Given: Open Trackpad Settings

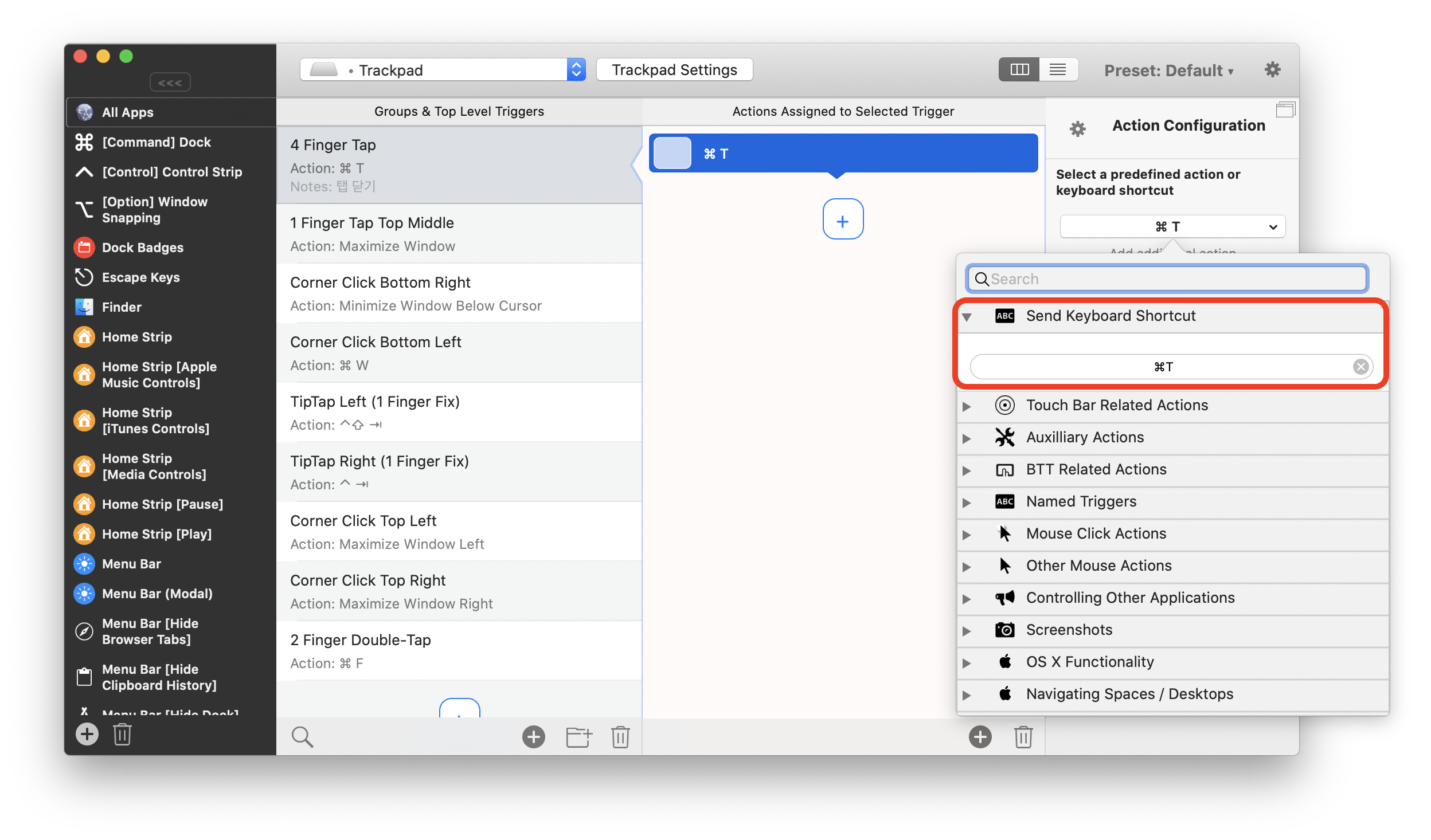Looking at the screenshot, I should point(674,70).
